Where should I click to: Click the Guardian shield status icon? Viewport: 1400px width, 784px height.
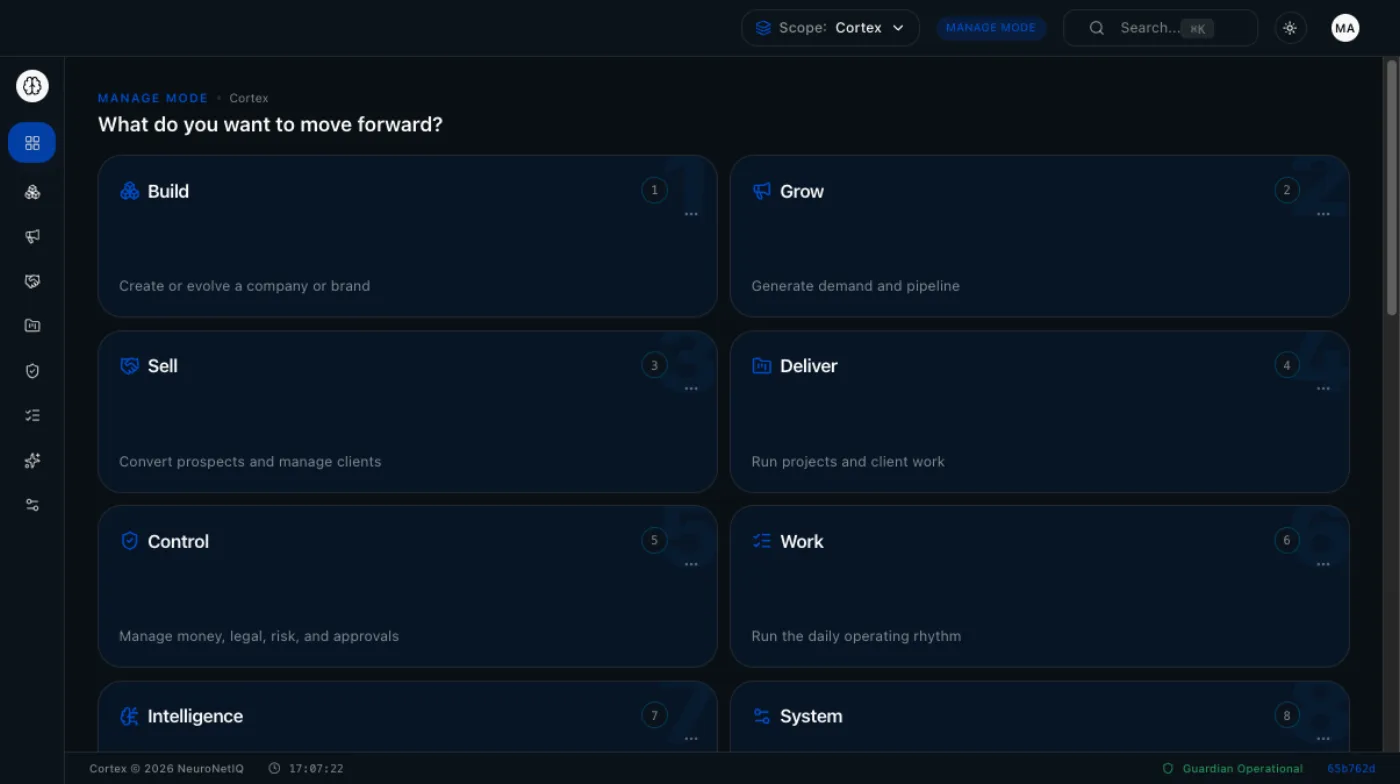click(x=1168, y=769)
